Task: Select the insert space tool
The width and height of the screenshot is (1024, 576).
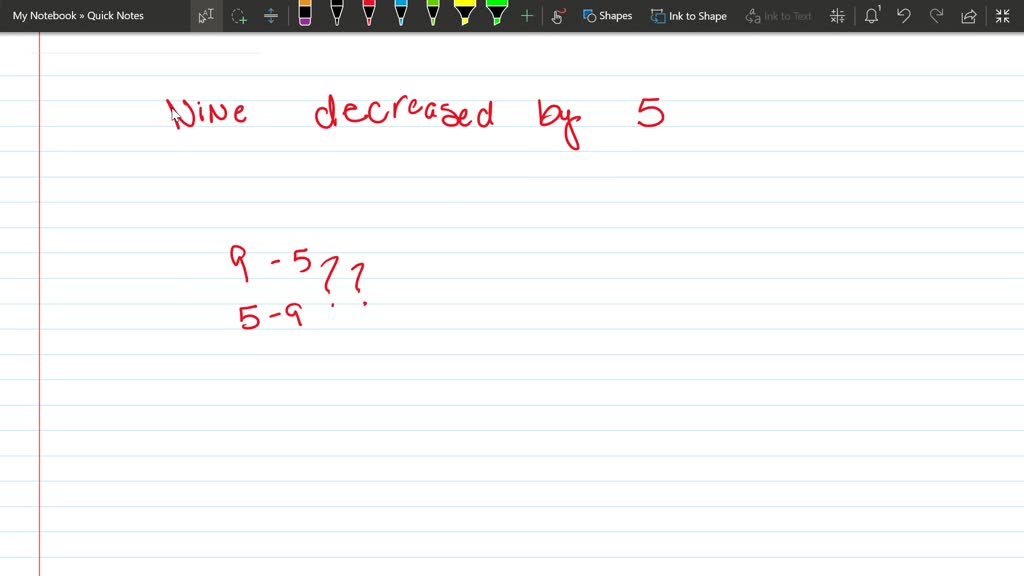Action: point(270,15)
